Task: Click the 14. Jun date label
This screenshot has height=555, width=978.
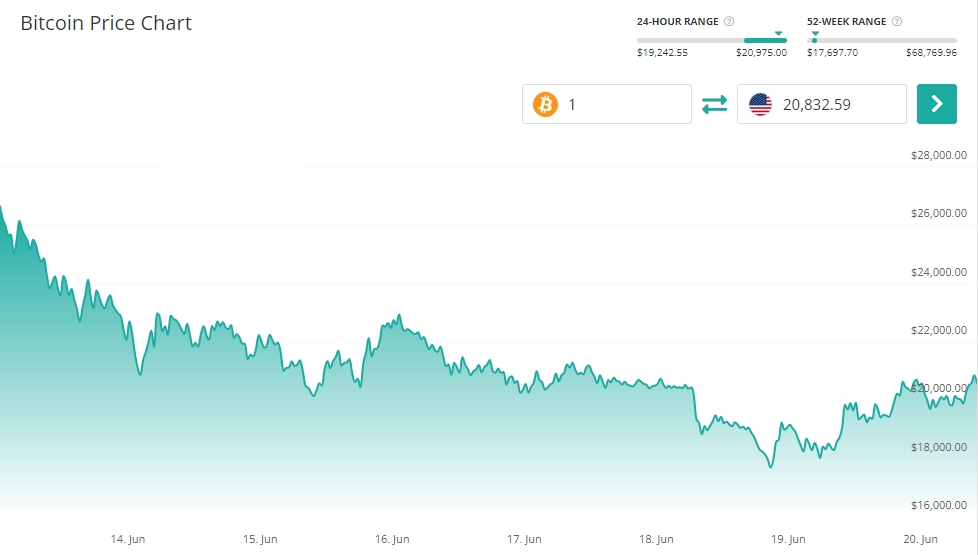Action: pos(128,539)
